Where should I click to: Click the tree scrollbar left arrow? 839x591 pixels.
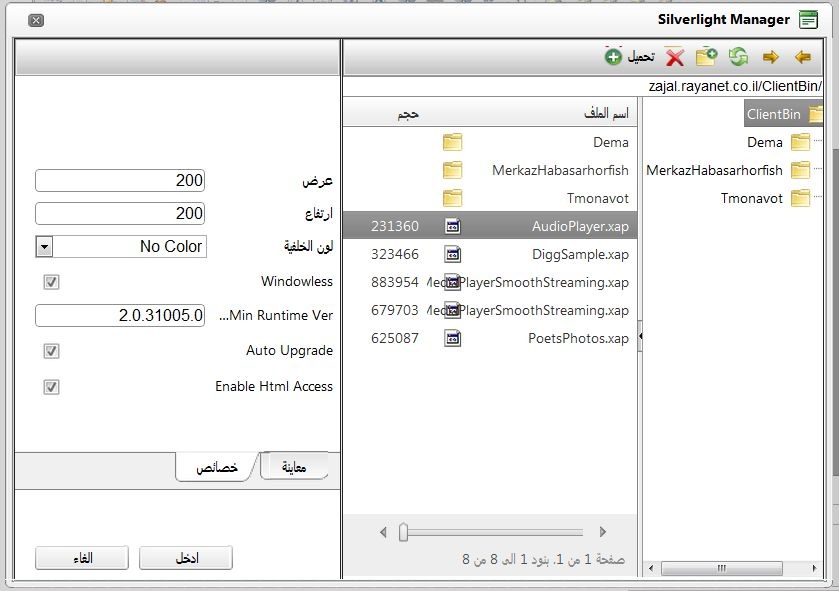click(x=651, y=568)
